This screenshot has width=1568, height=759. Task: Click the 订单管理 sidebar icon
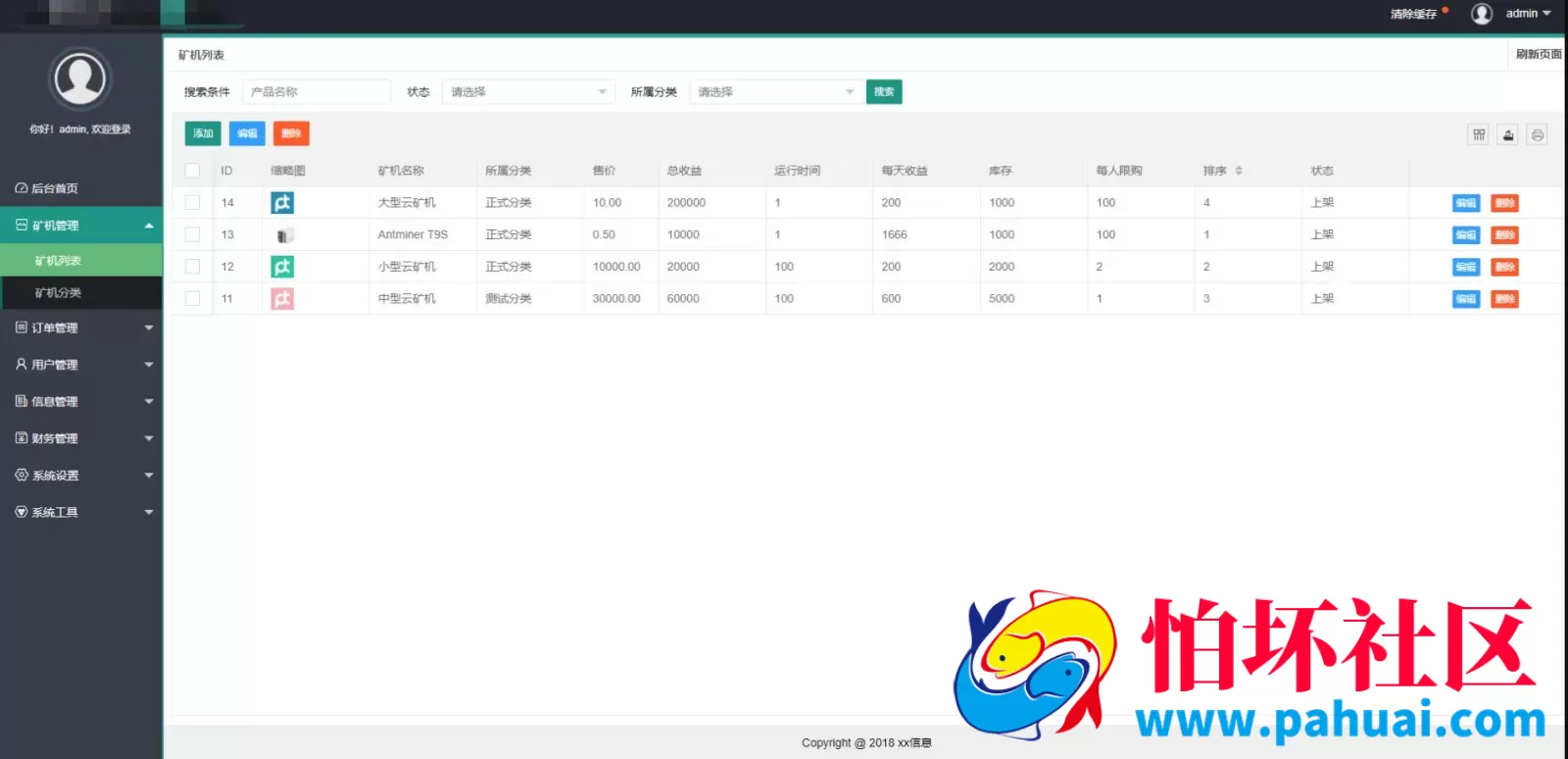click(x=22, y=328)
